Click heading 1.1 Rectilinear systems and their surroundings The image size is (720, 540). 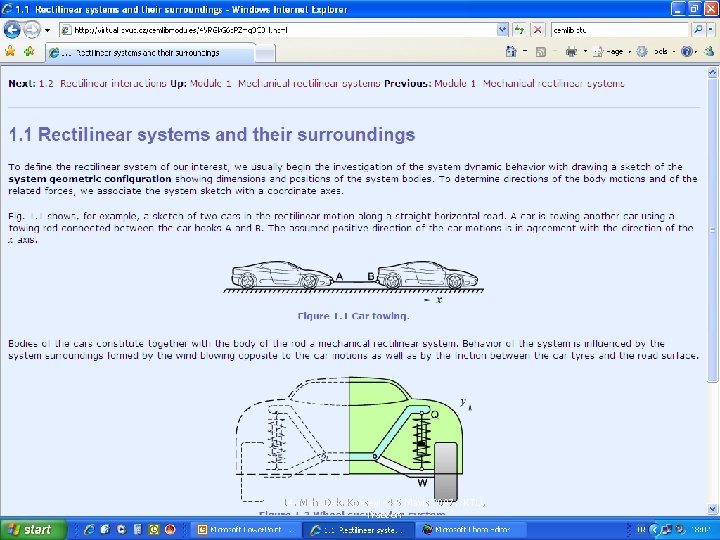click(x=212, y=135)
